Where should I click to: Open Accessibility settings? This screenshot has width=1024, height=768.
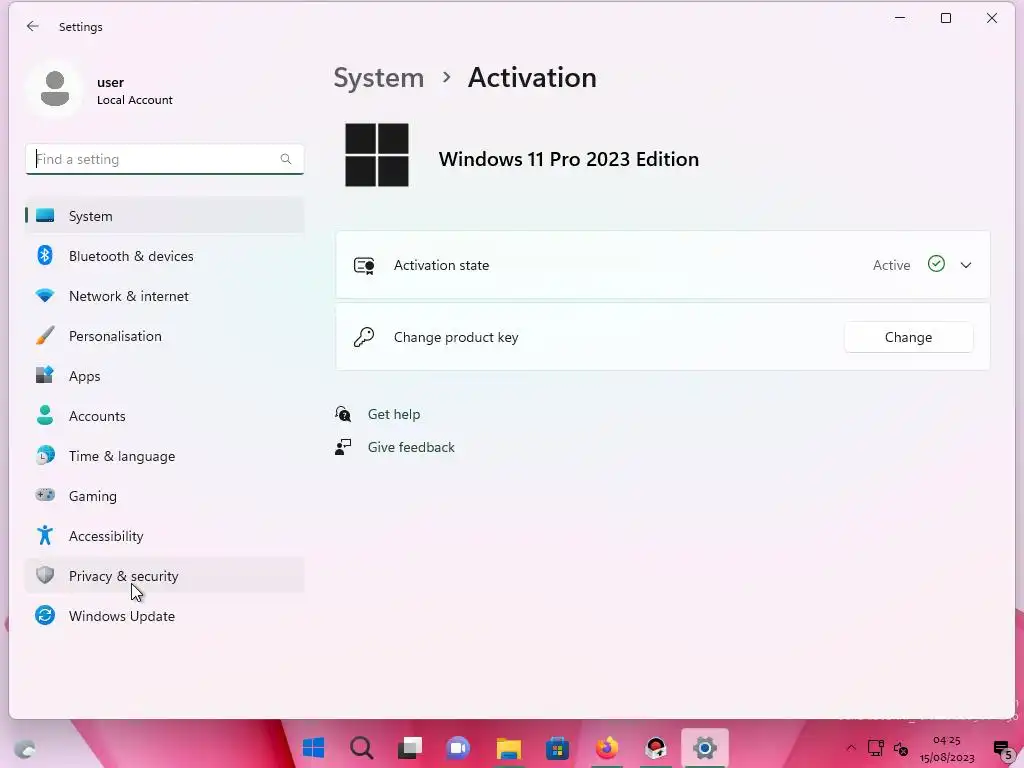(165, 536)
